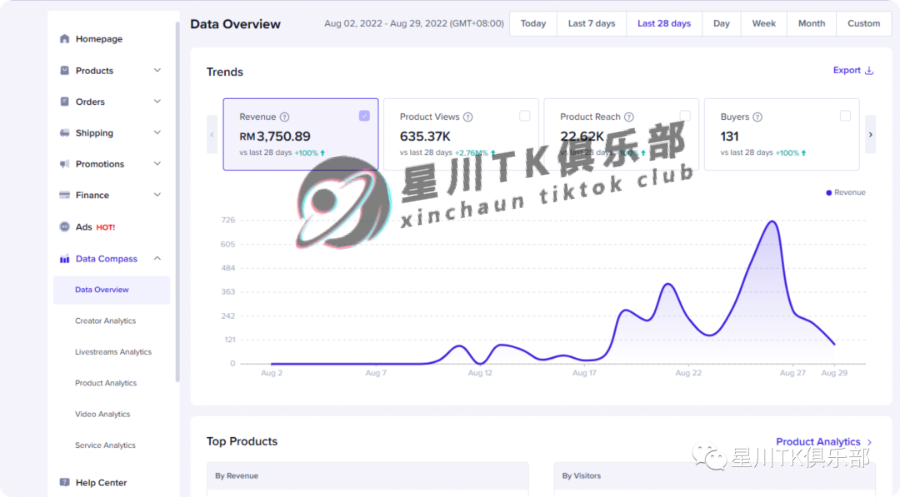Switch to the Day tab

tap(721, 24)
